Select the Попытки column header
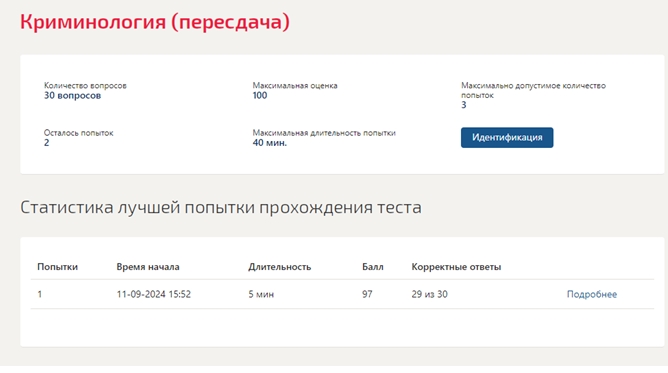Image resolution: width=668 pixels, height=373 pixels. tap(58, 267)
